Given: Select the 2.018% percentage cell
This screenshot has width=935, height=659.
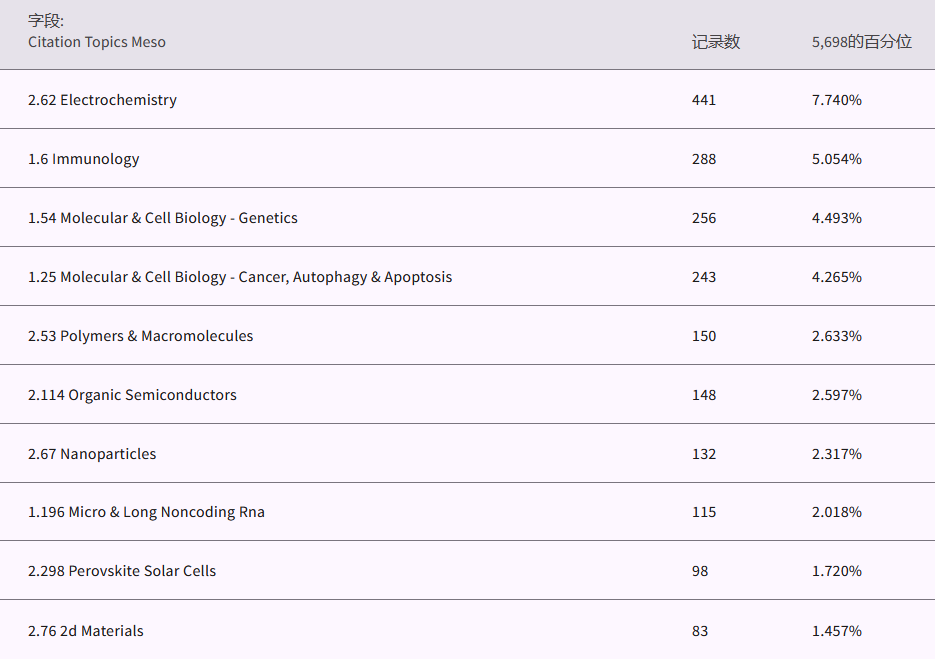Looking at the screenshot, I should point(836,512).
